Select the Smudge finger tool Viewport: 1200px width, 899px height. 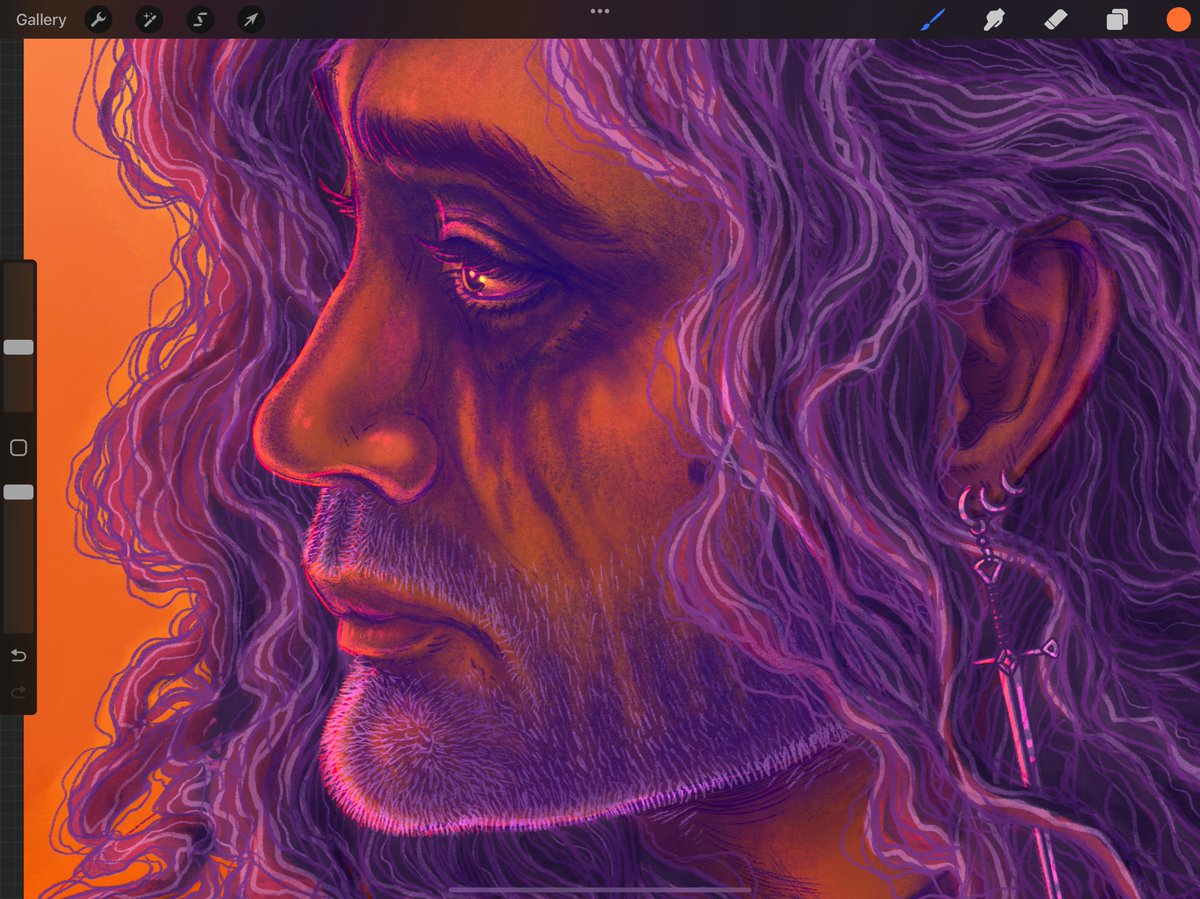tap(994, 19)
